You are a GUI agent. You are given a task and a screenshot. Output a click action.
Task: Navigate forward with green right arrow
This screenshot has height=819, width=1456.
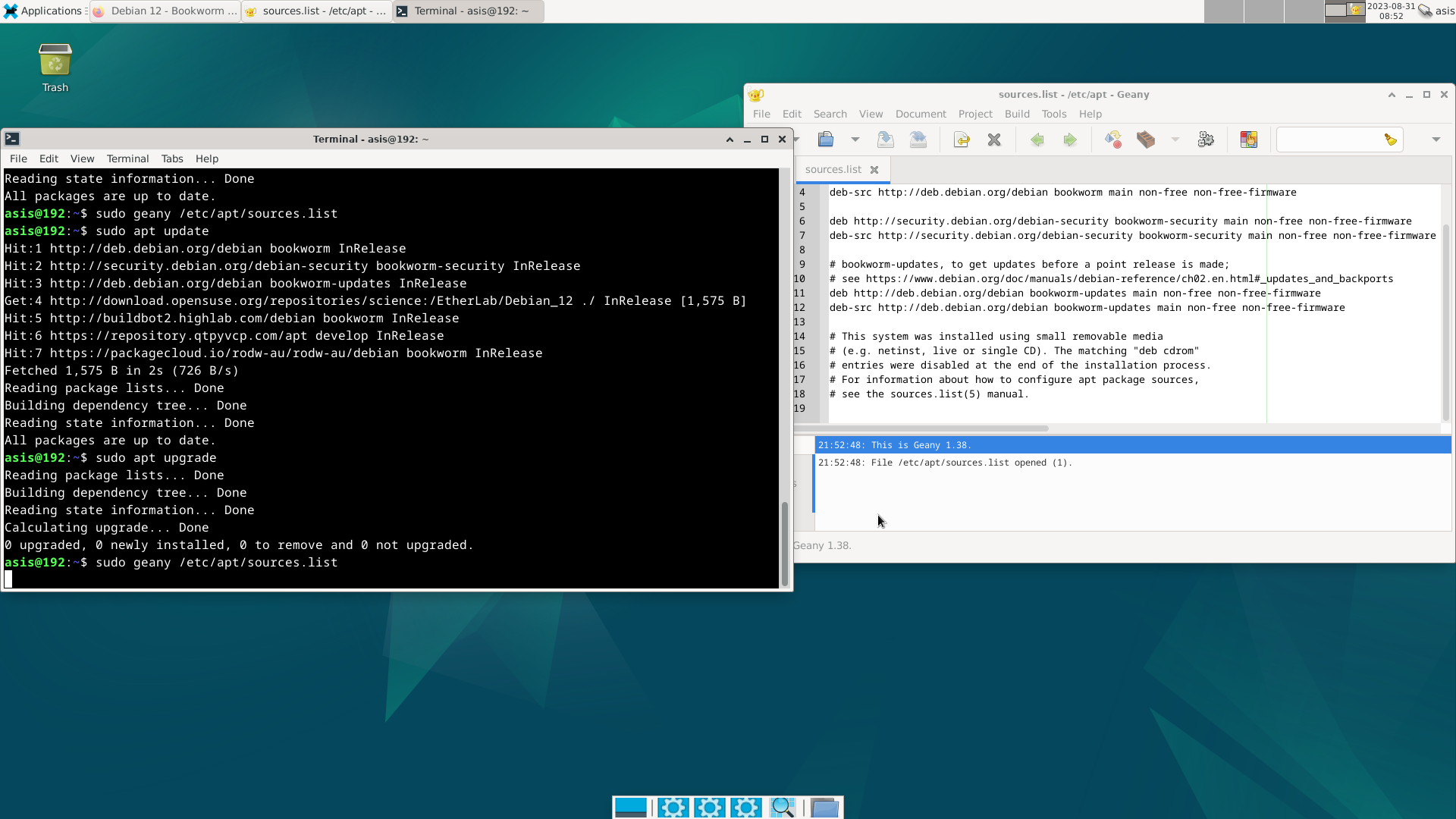click(1070, 140)
